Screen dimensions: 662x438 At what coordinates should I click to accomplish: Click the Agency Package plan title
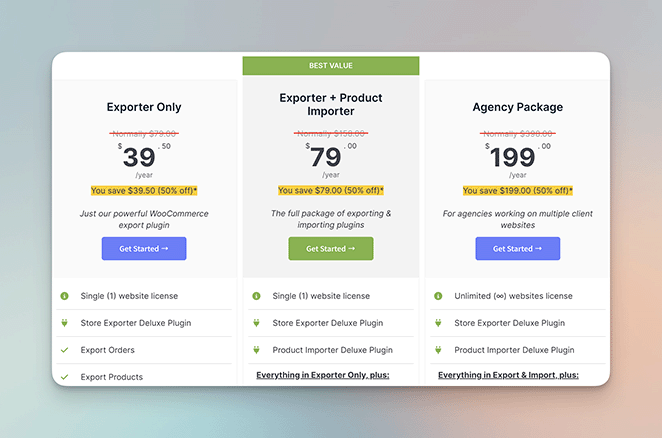[517, 107]
